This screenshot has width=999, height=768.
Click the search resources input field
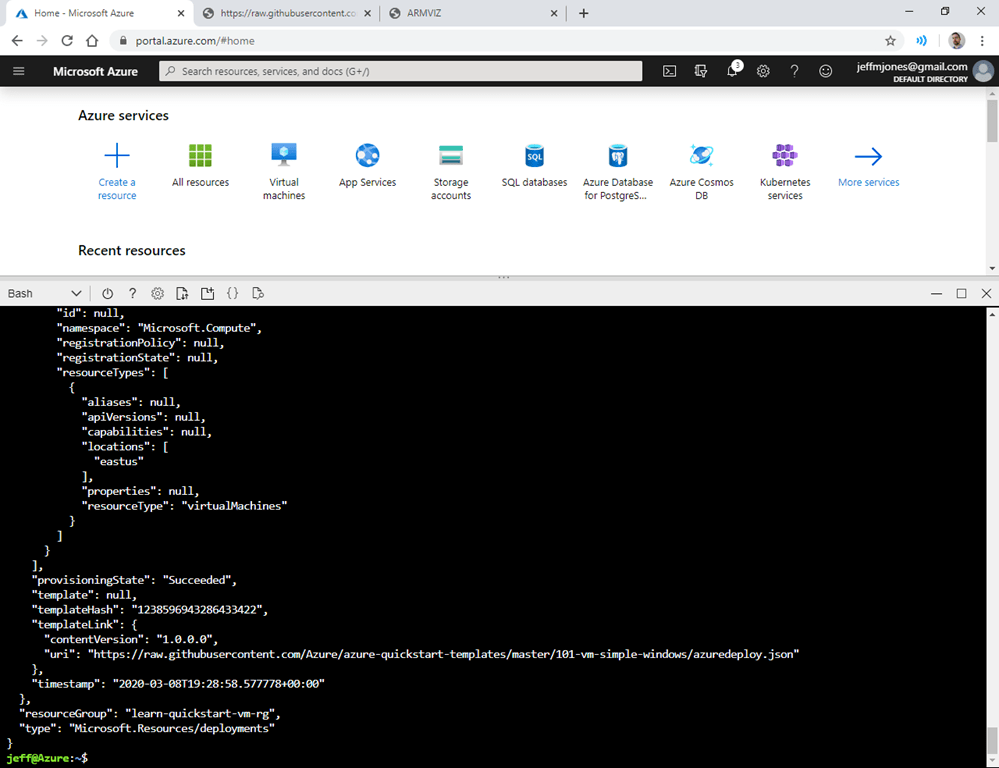(x=401, y=71)
